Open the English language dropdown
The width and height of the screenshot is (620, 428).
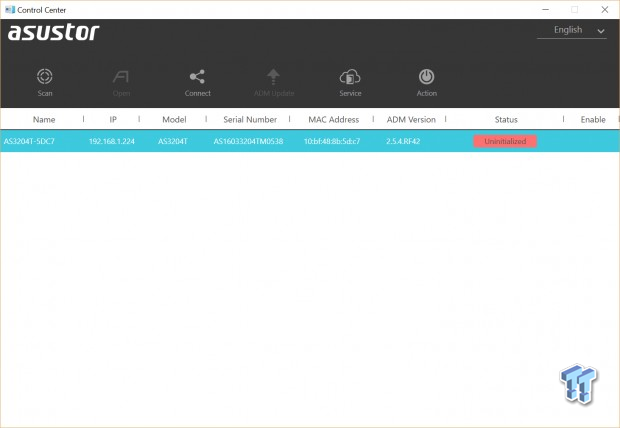tap(572, 30)
